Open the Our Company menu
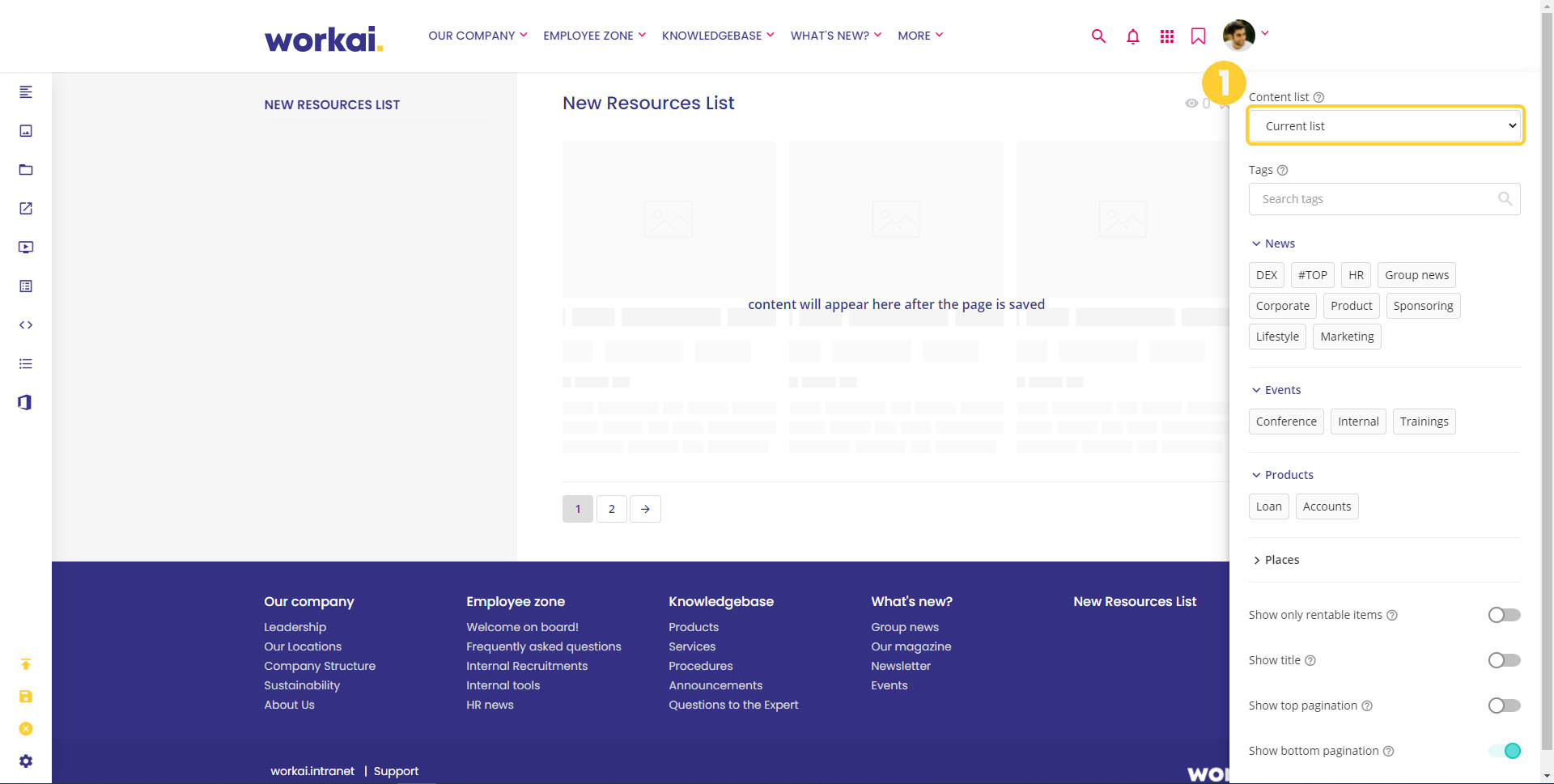The width and height of the screenshot is (1554, 784). [x=478, y=36]
